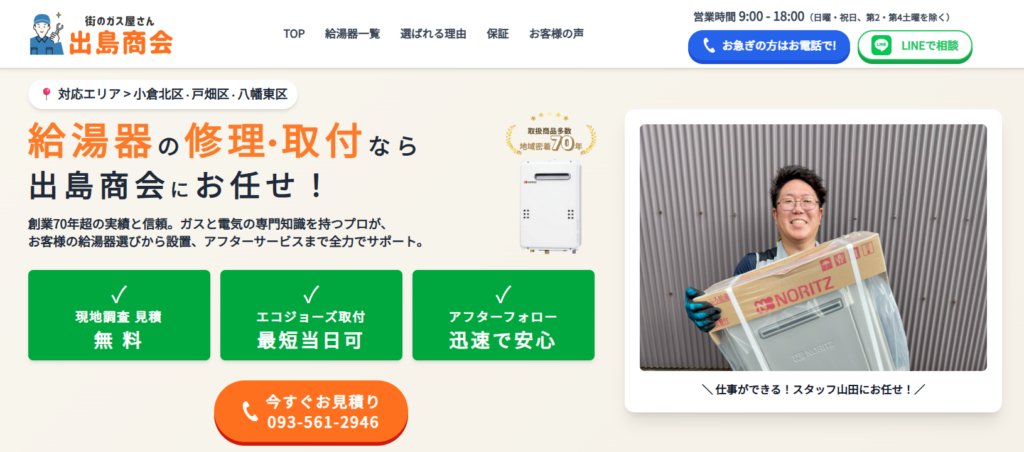Click the checkmark above 現地調査 見積
The width and height of the screenshot is (1024, 452).
[119, 295]
